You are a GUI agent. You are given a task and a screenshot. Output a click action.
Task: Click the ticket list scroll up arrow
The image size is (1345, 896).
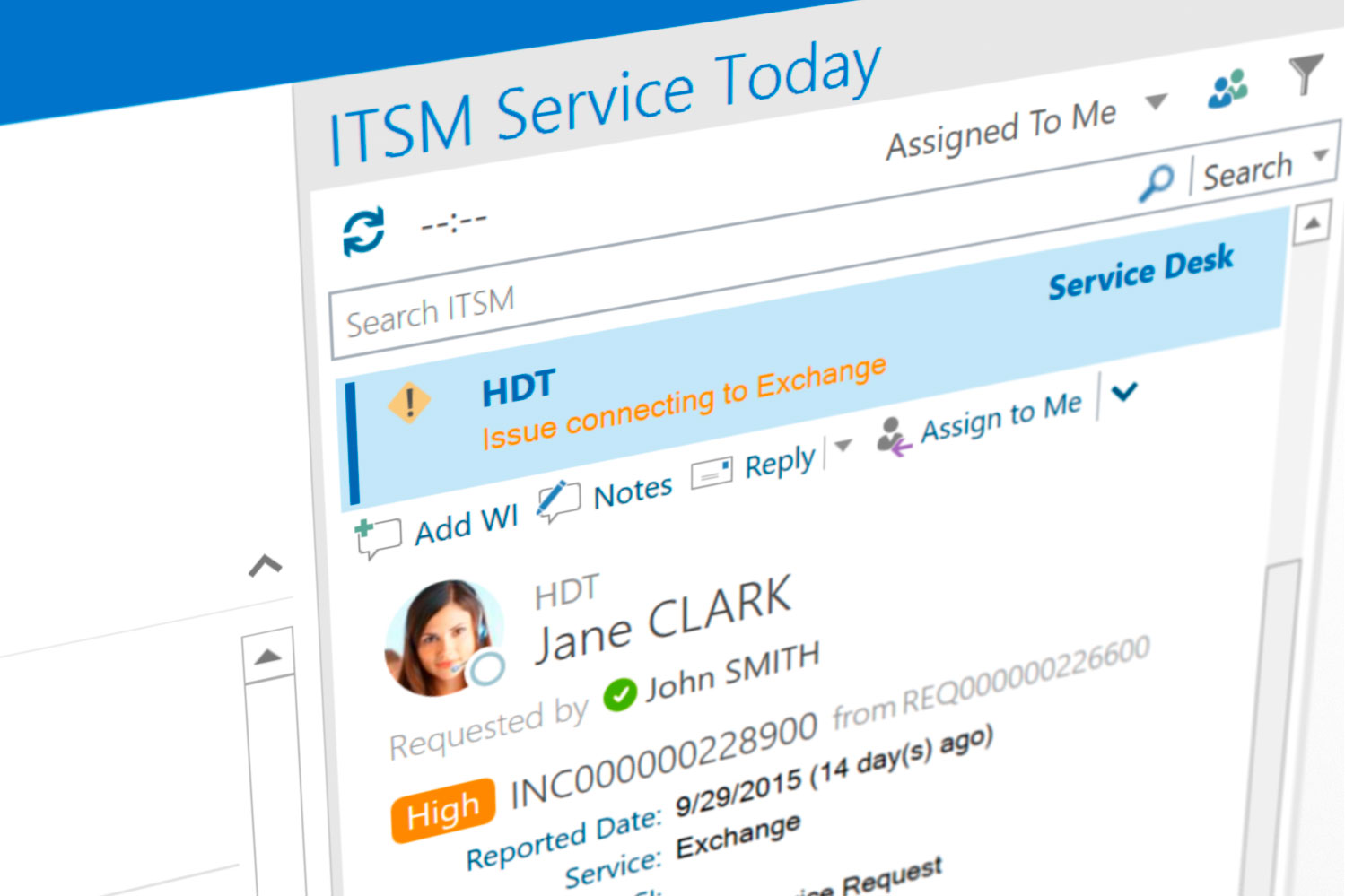pos(1311,223)
